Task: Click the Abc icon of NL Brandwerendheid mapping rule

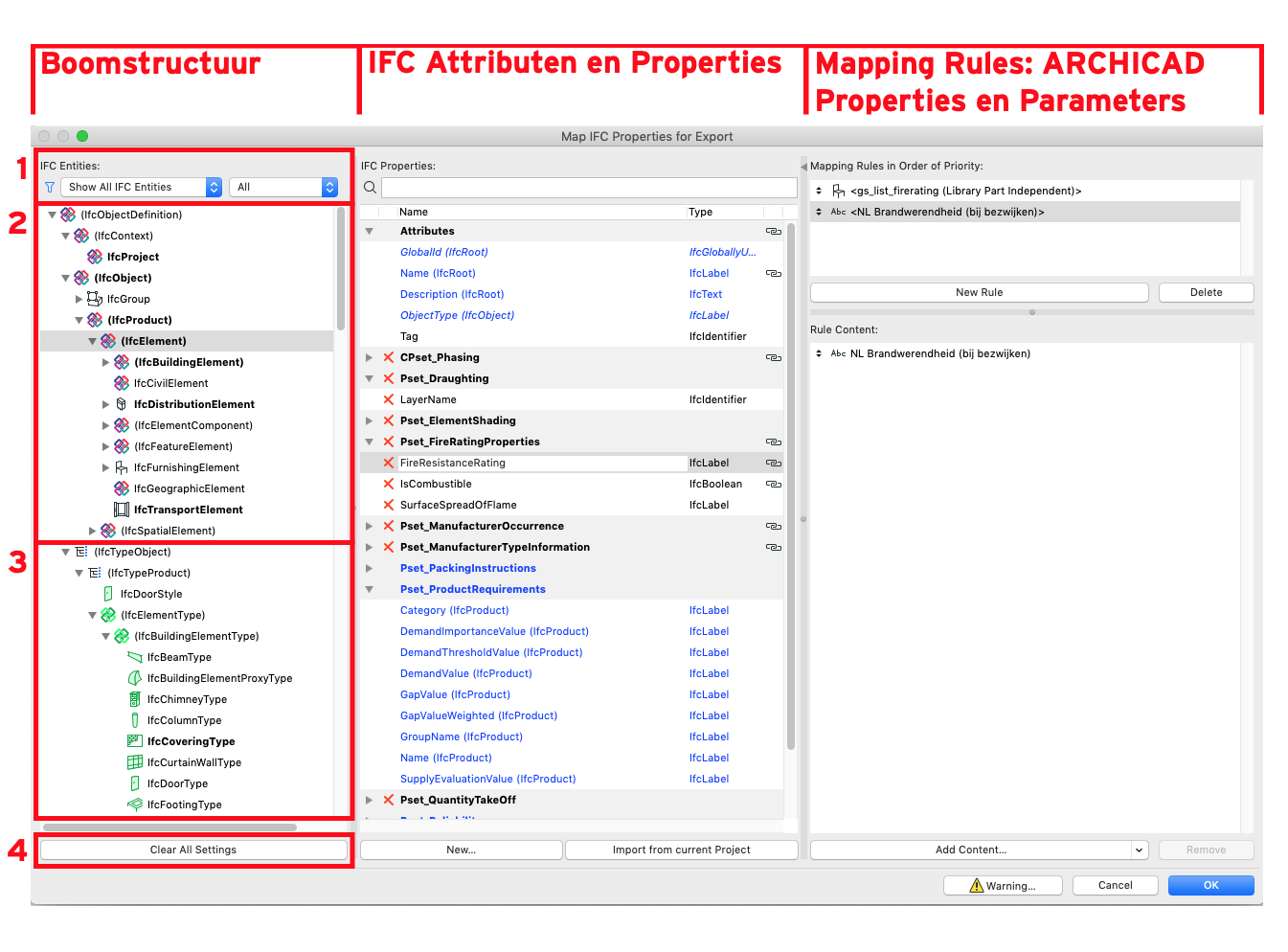Action: click(x=838, y=212)
